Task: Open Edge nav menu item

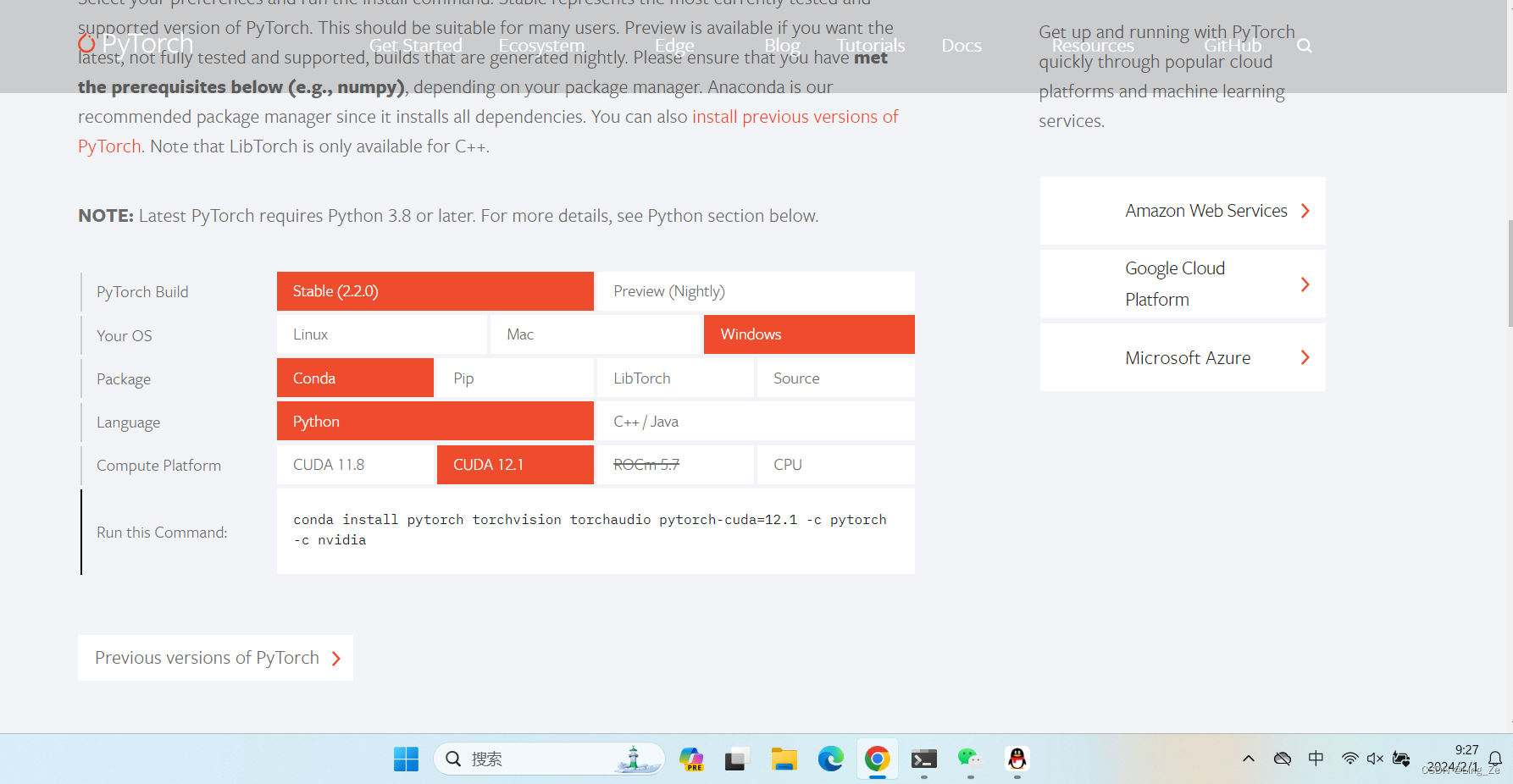Action: (x=674, y=46)
